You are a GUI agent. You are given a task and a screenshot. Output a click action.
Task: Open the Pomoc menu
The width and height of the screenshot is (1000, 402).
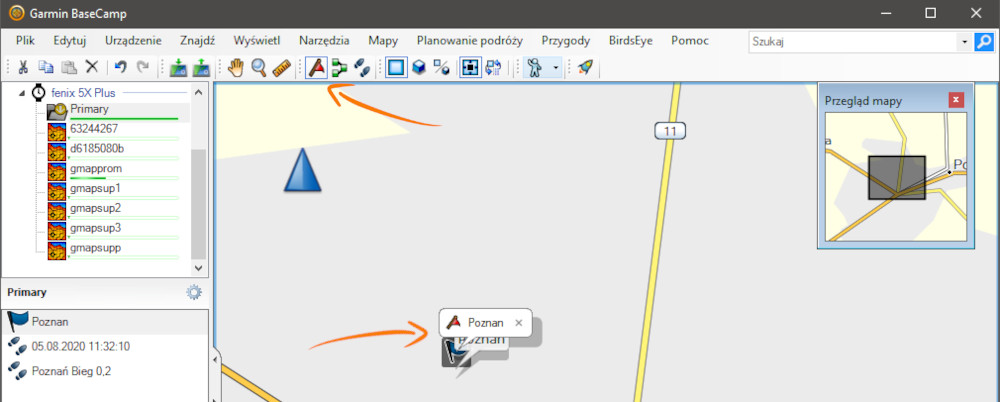coord(690,41)
